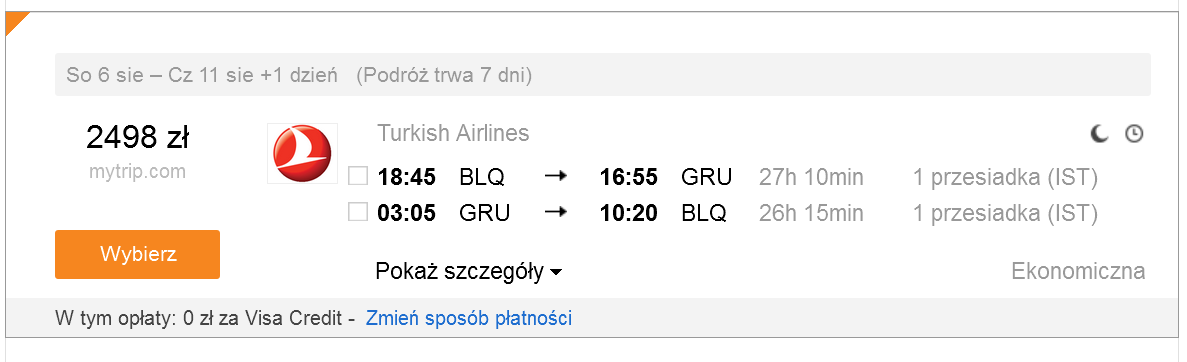Click the Ekonomiczna class label
Viewport: 1187px width, 362px height.
(1078, 272)
